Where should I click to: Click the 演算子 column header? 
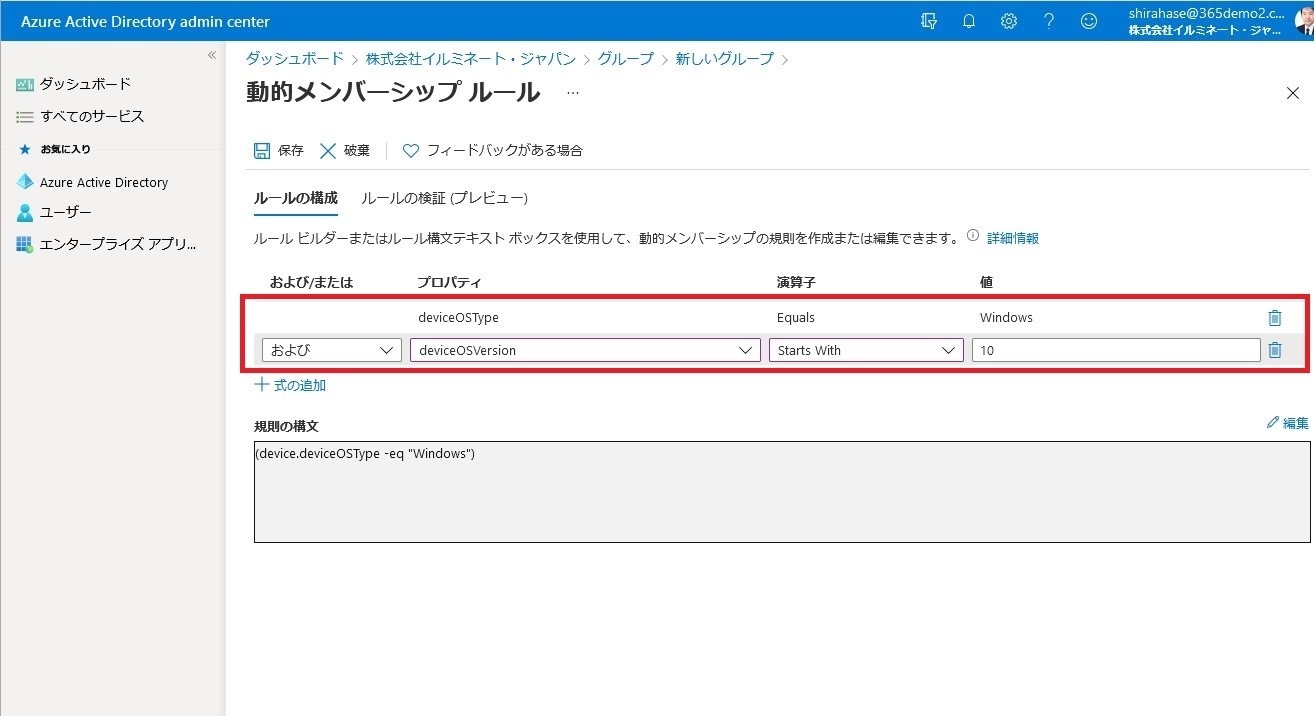(796, 282)
